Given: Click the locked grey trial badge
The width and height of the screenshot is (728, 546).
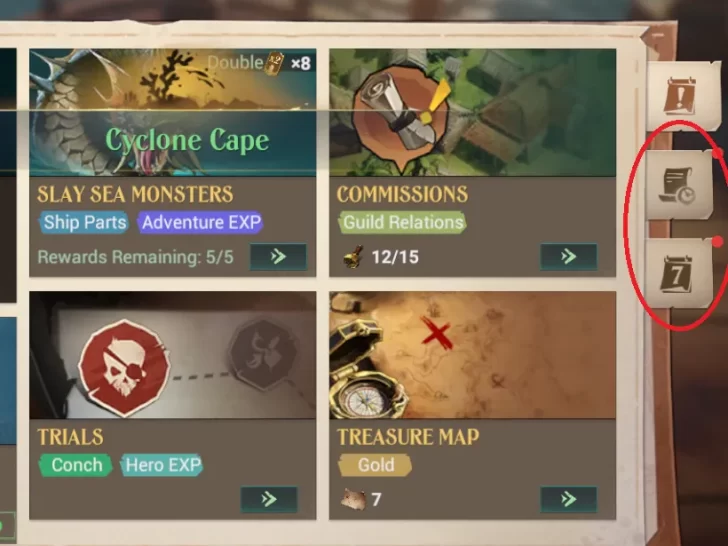Looking at the screenshot, I should click(263, 354).
